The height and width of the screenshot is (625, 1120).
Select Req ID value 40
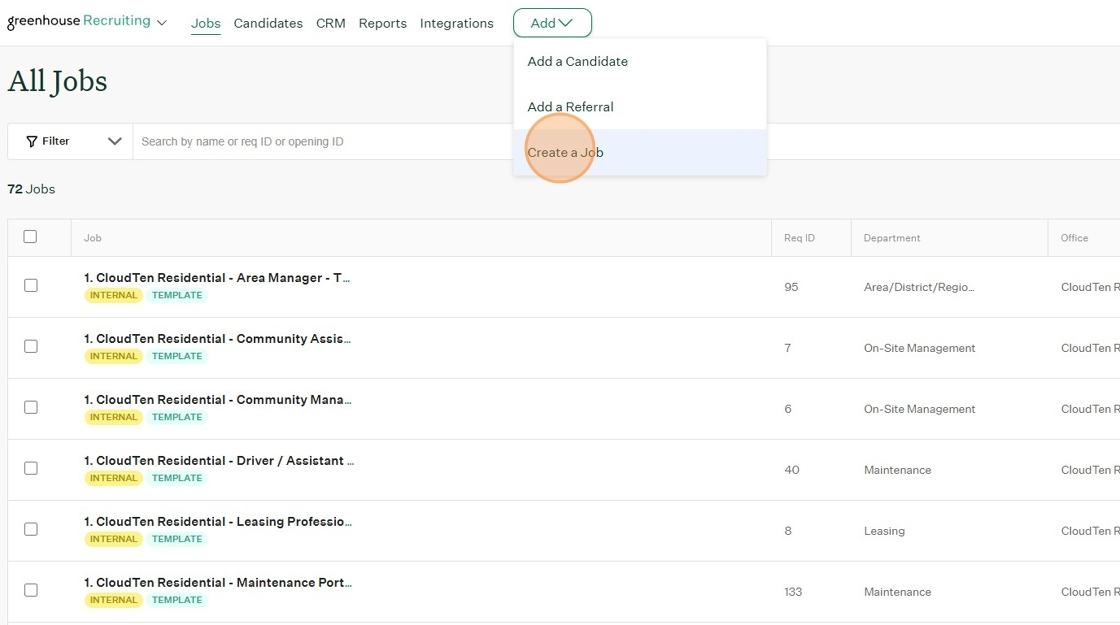point(791,470)
